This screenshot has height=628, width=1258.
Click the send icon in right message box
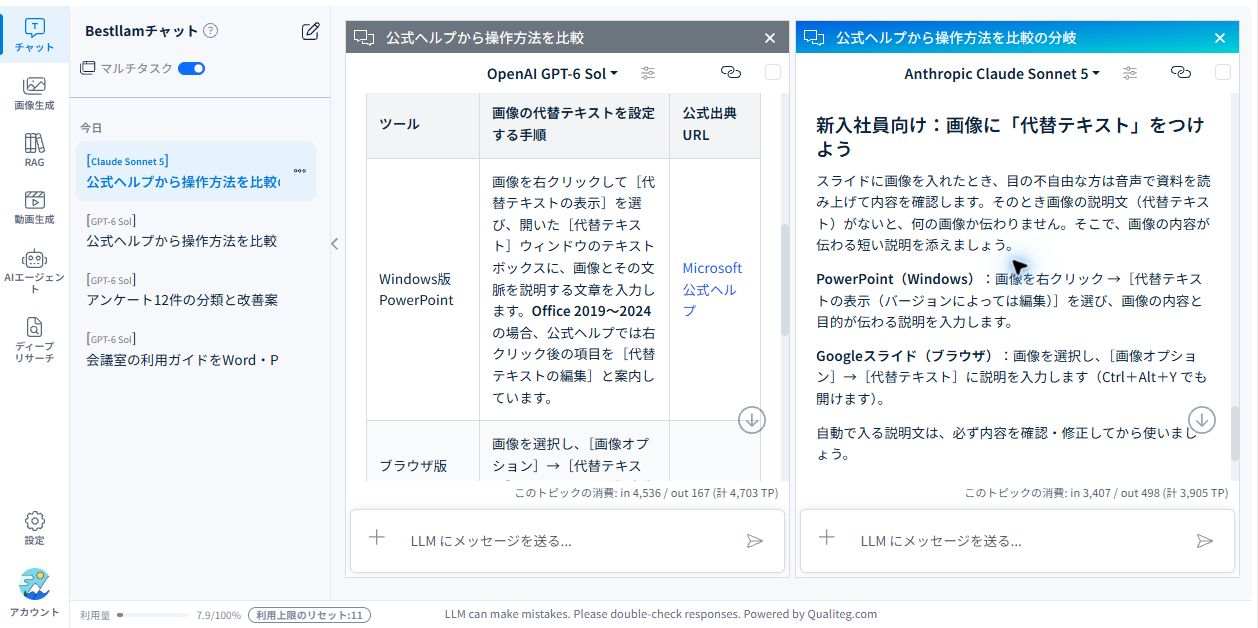[1205, 541]
